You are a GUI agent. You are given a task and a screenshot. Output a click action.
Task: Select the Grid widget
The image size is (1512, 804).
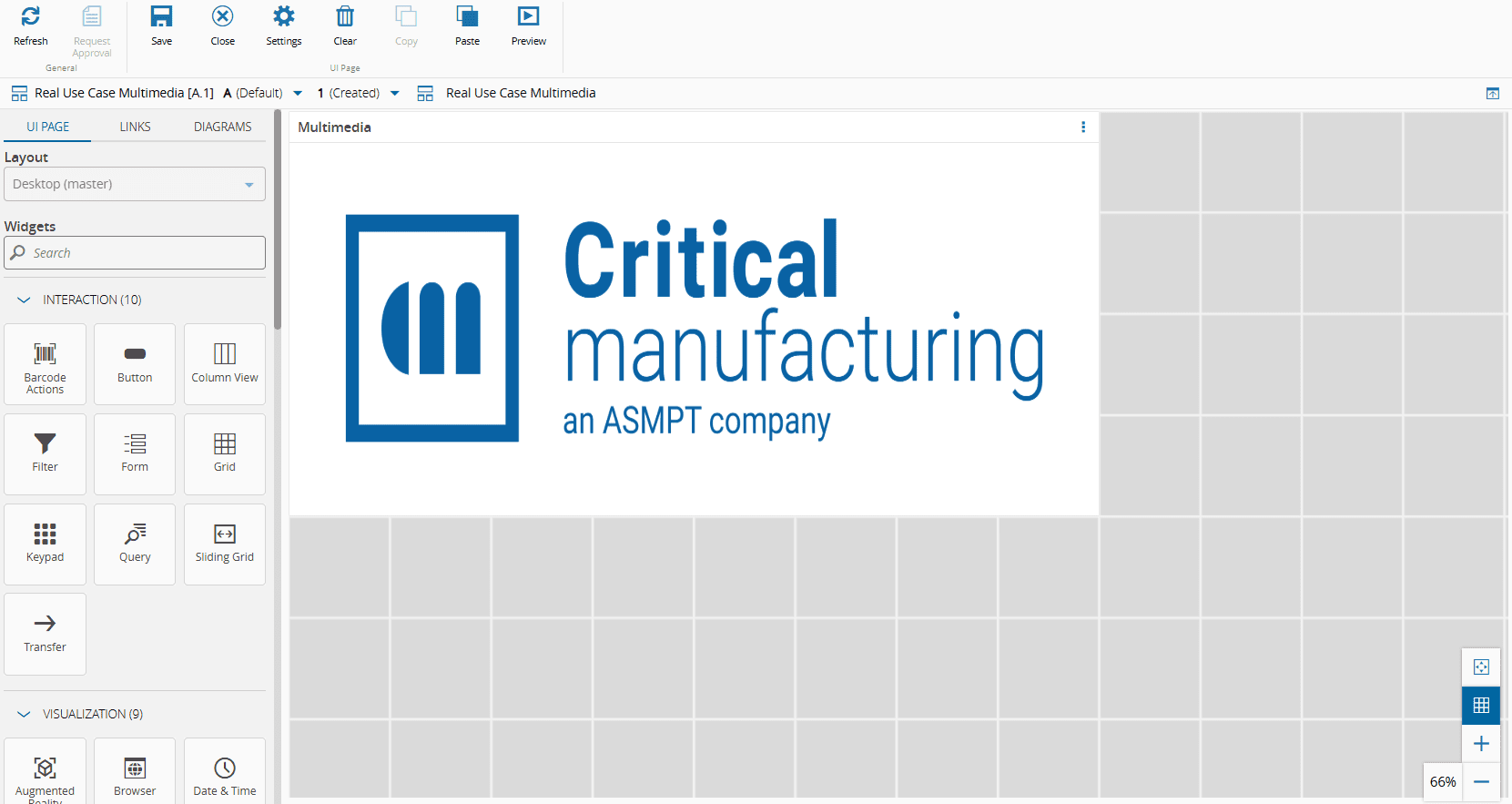tap(225, 454)
